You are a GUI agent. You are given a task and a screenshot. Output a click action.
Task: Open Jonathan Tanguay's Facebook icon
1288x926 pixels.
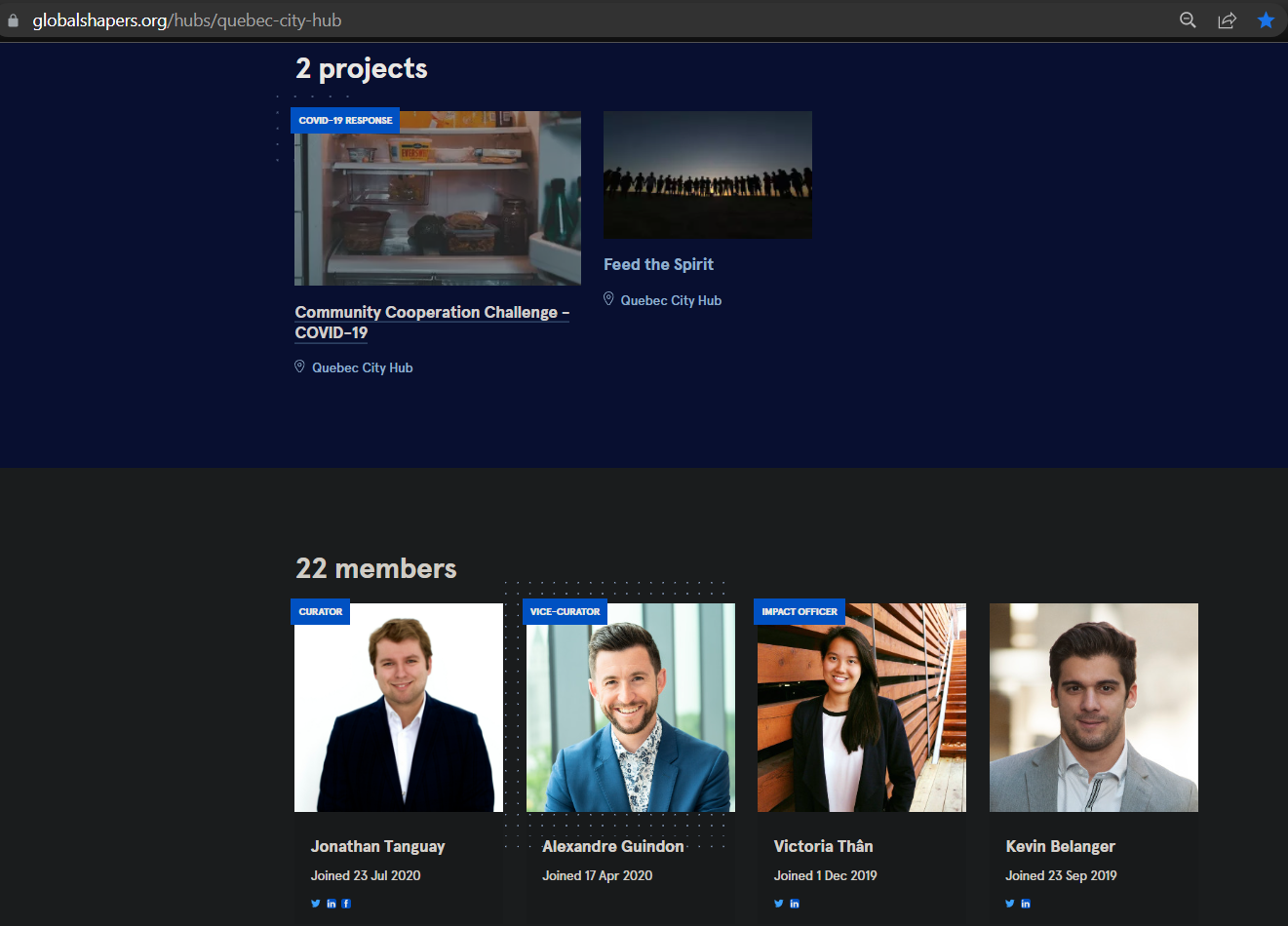point(346,904)
